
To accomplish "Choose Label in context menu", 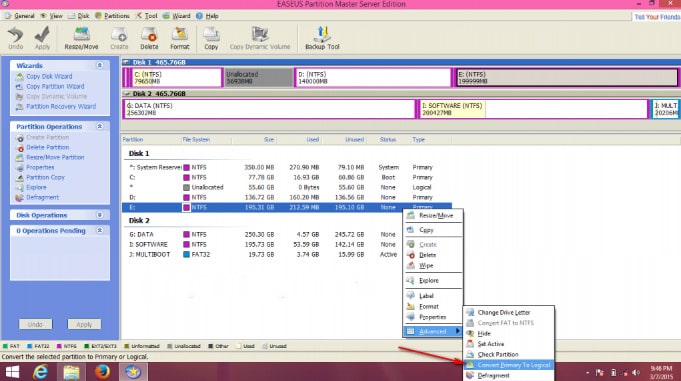I will pos(433,295).
